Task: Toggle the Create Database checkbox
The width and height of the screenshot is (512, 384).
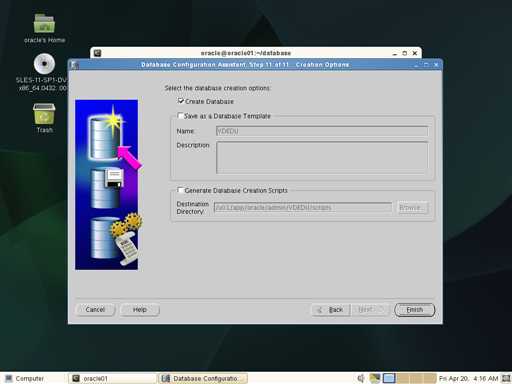Action: [181, 101]
